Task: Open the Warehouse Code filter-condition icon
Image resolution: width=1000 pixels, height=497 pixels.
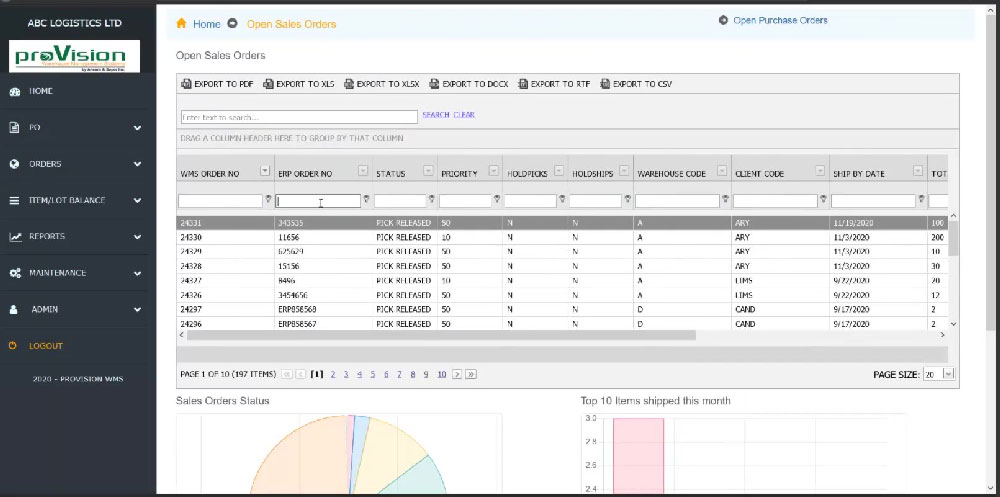Action: tap(726, 199)
